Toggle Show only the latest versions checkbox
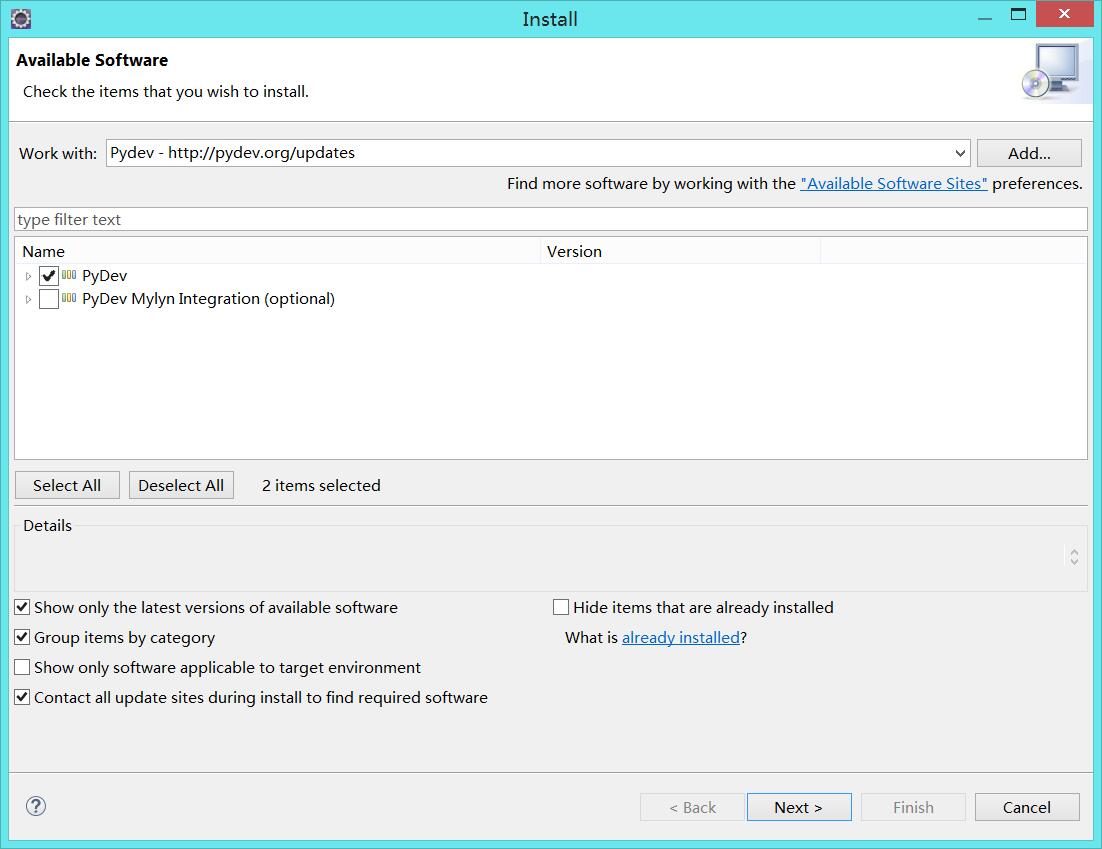This screenshot has height=849, width=1102. [22, 607]
